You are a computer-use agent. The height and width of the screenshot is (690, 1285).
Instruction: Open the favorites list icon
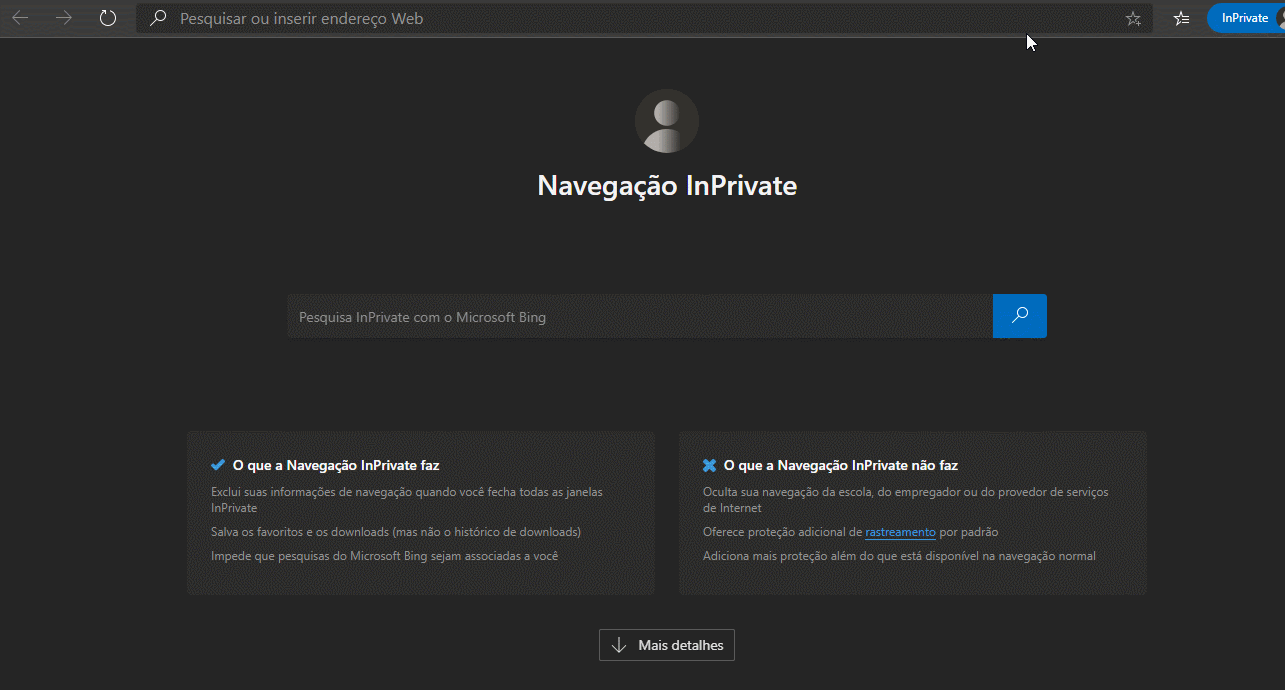pyautogui.click(x=1181, y=18)
